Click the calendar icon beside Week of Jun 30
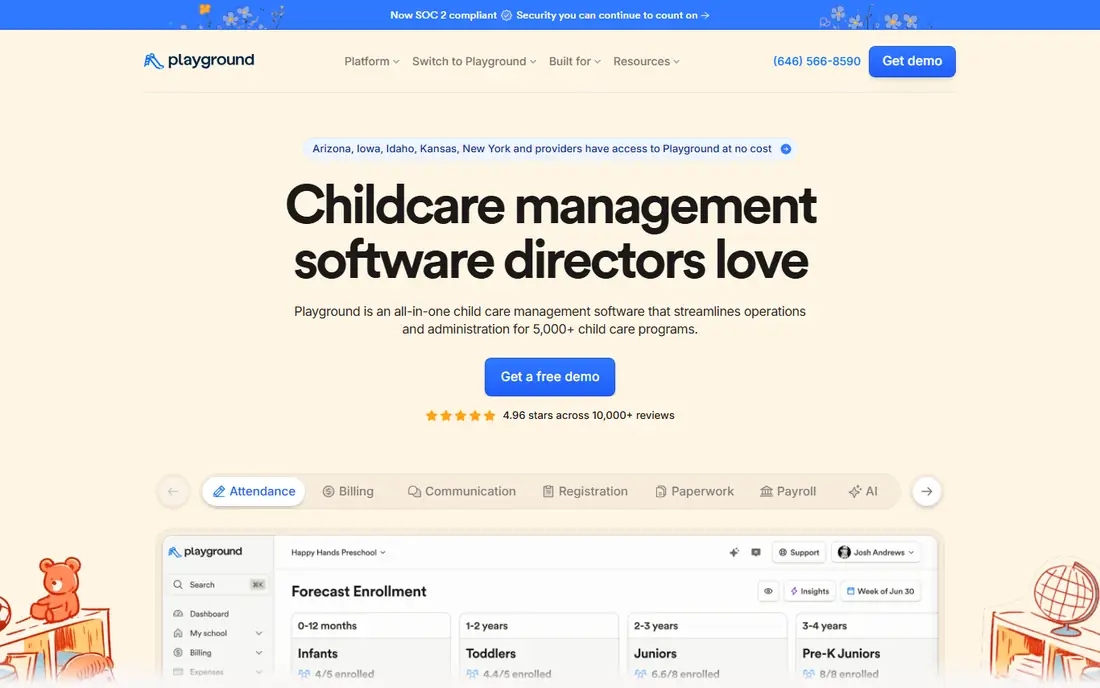This screenshot has width=1100, height=688. click(x=851, y=591)
